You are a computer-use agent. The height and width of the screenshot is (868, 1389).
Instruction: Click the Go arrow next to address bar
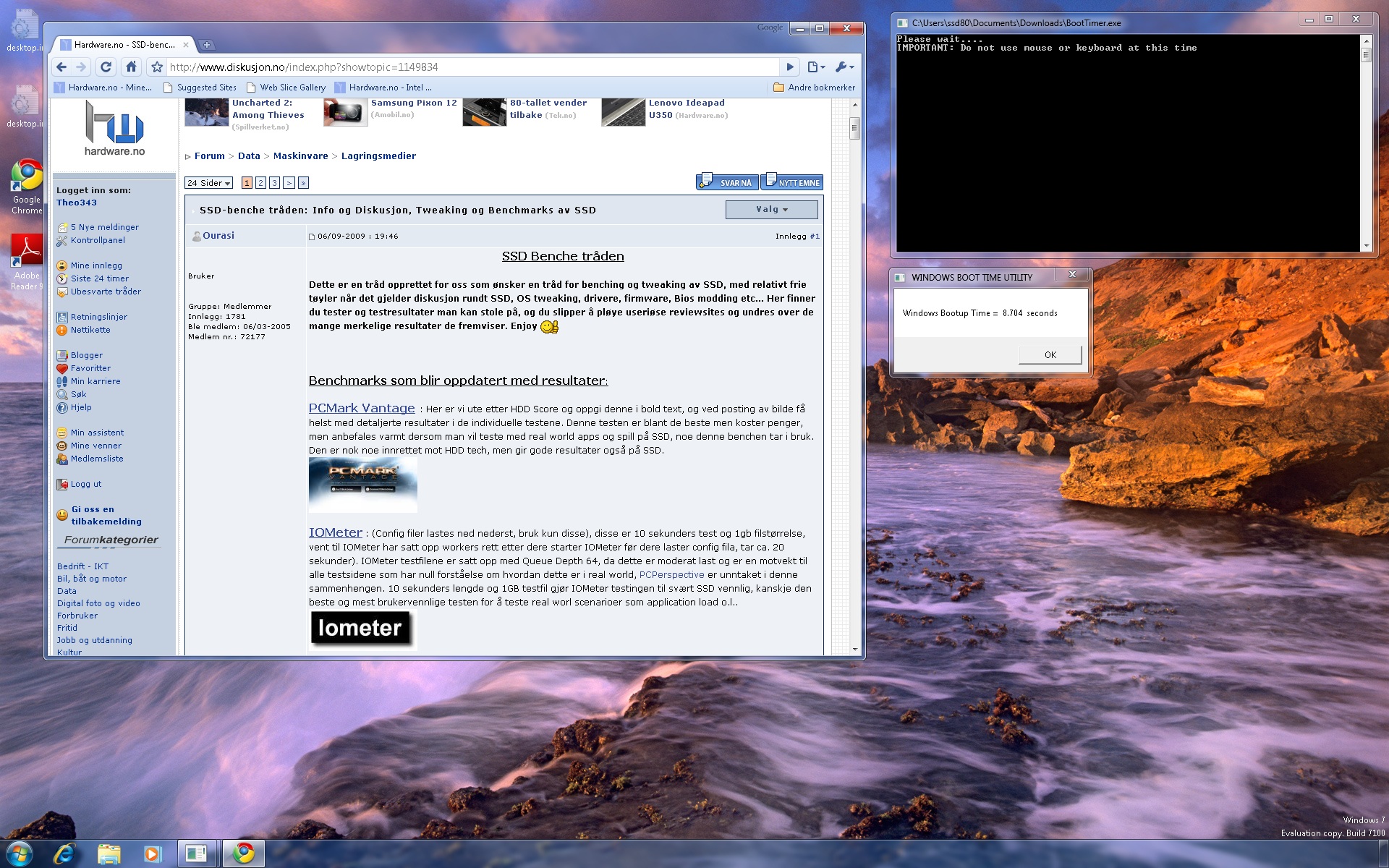coord(790,67)
